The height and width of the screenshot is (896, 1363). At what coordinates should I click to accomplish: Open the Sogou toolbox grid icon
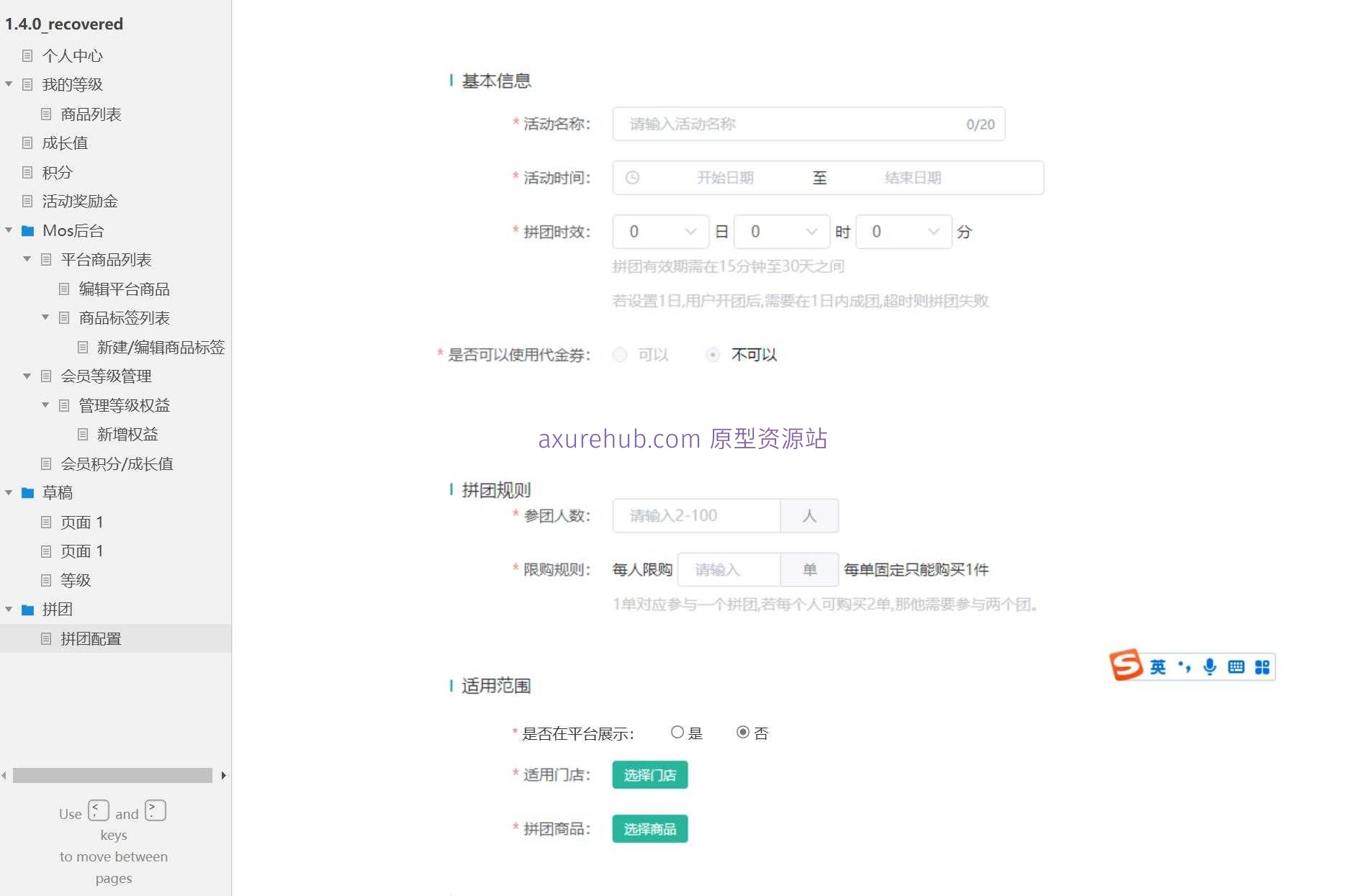click(x=1262, y=666)
